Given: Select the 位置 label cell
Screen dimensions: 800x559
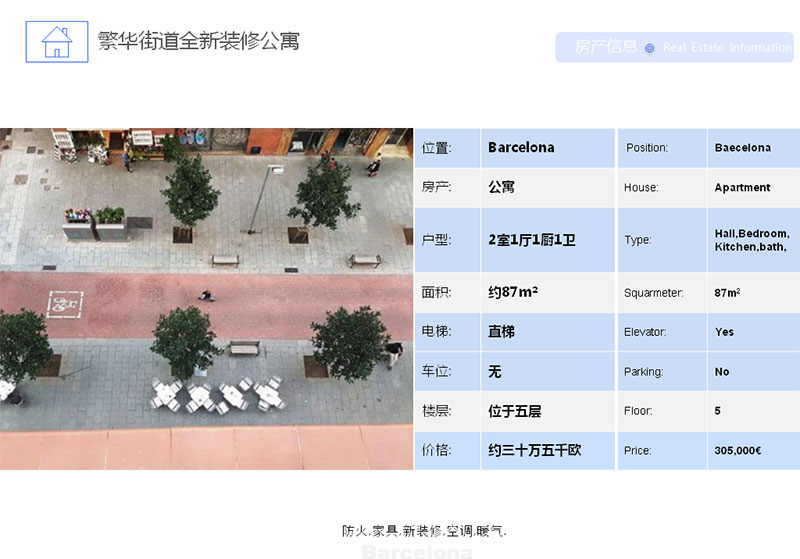Looking at the screenshot, I should [x=447, y=148].
